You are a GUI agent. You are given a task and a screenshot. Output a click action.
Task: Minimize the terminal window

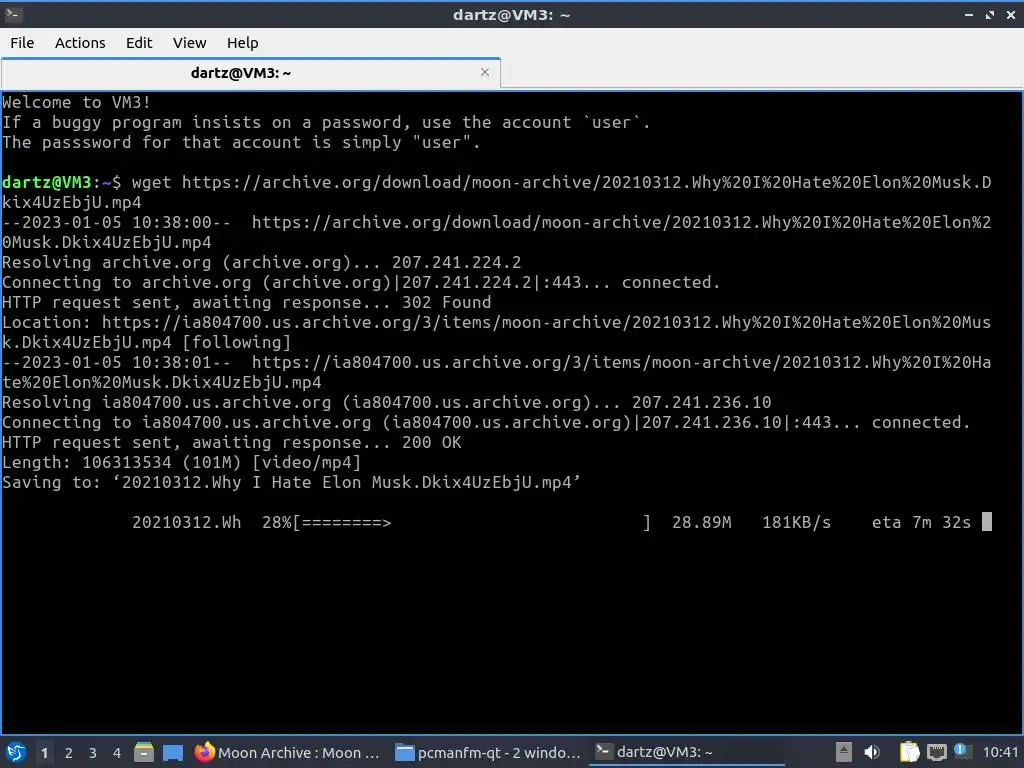(969, 14)
